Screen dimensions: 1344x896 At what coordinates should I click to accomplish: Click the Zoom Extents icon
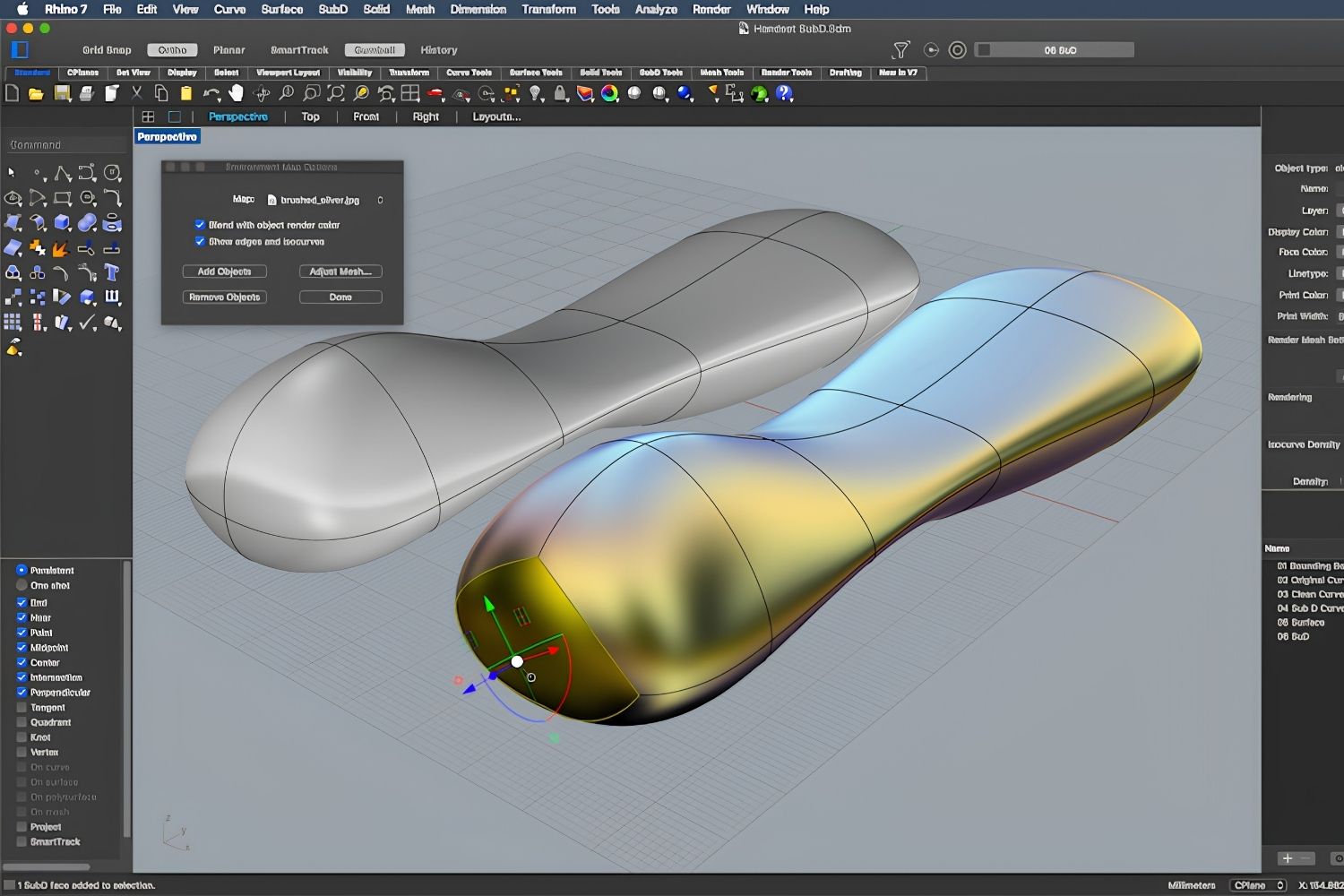click(336, 93)
